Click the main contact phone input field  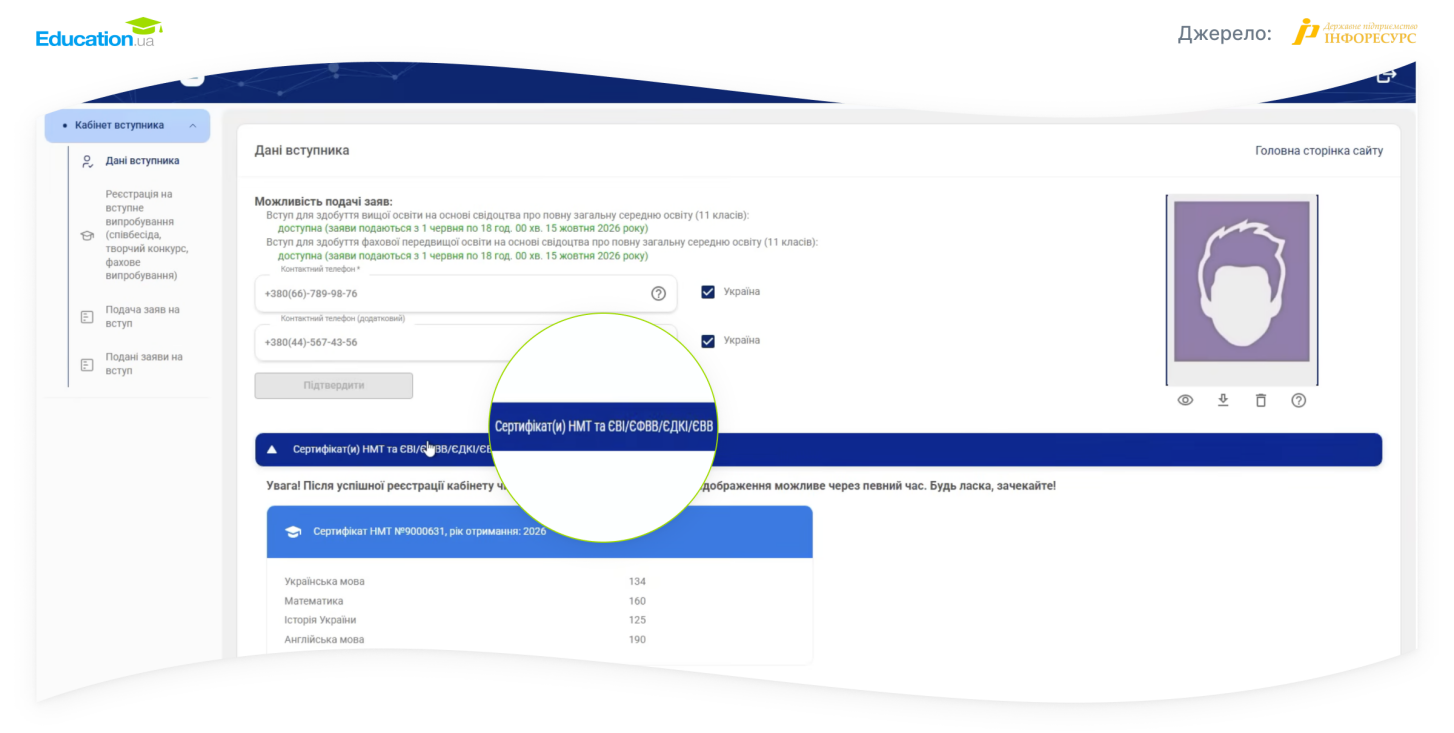coord(465,293)
